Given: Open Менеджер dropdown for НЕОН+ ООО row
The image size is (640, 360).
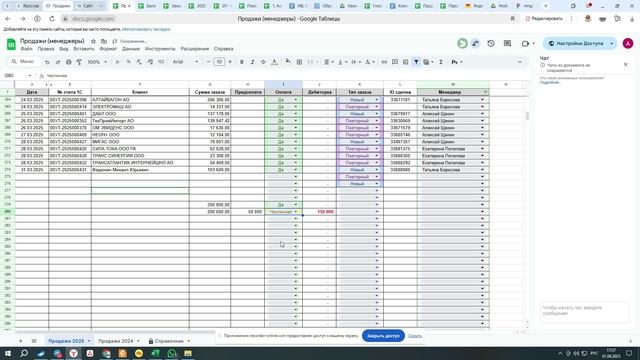Looking at the screenshot, I should pos(482,135).
